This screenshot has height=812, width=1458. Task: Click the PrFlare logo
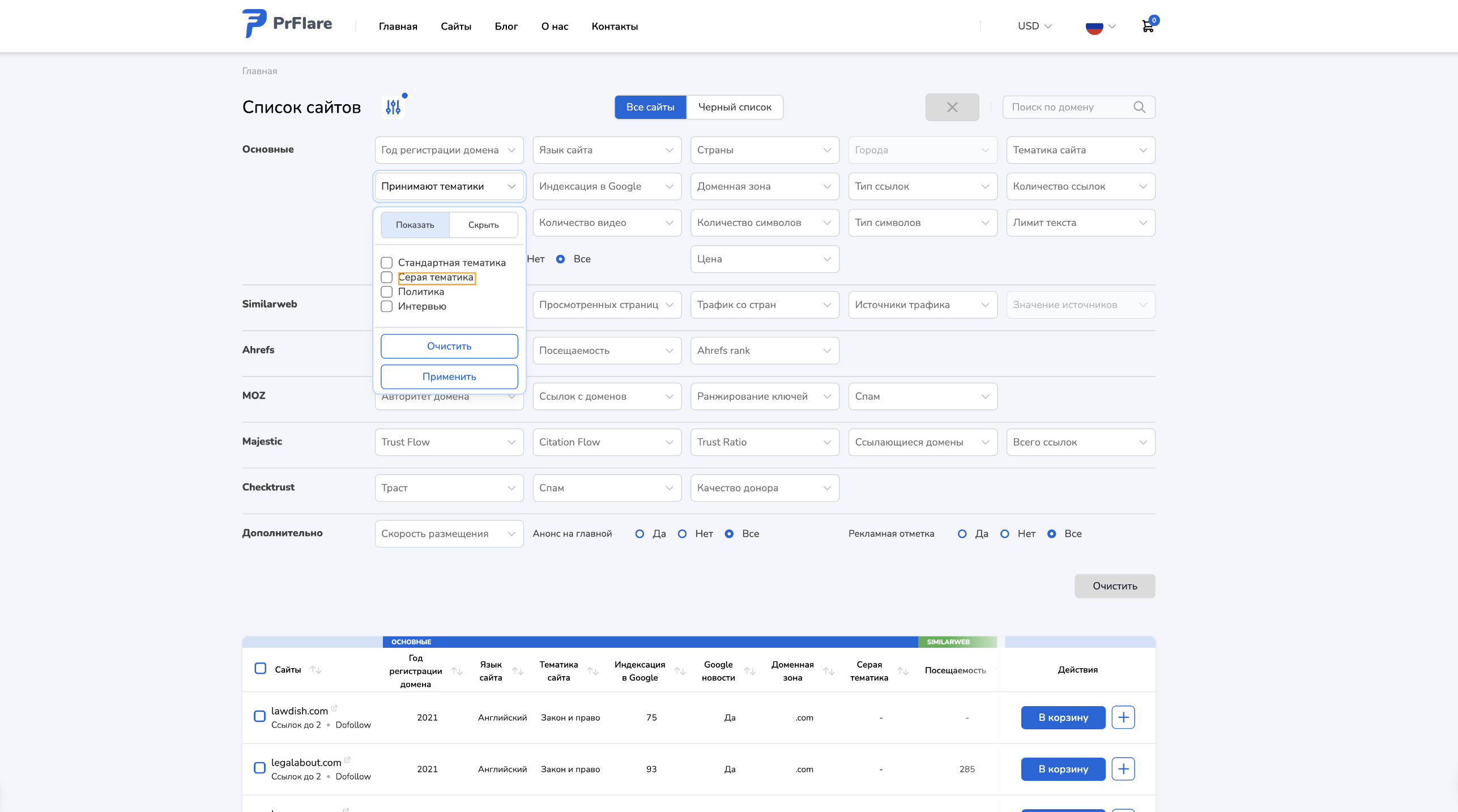coord(287,24)
